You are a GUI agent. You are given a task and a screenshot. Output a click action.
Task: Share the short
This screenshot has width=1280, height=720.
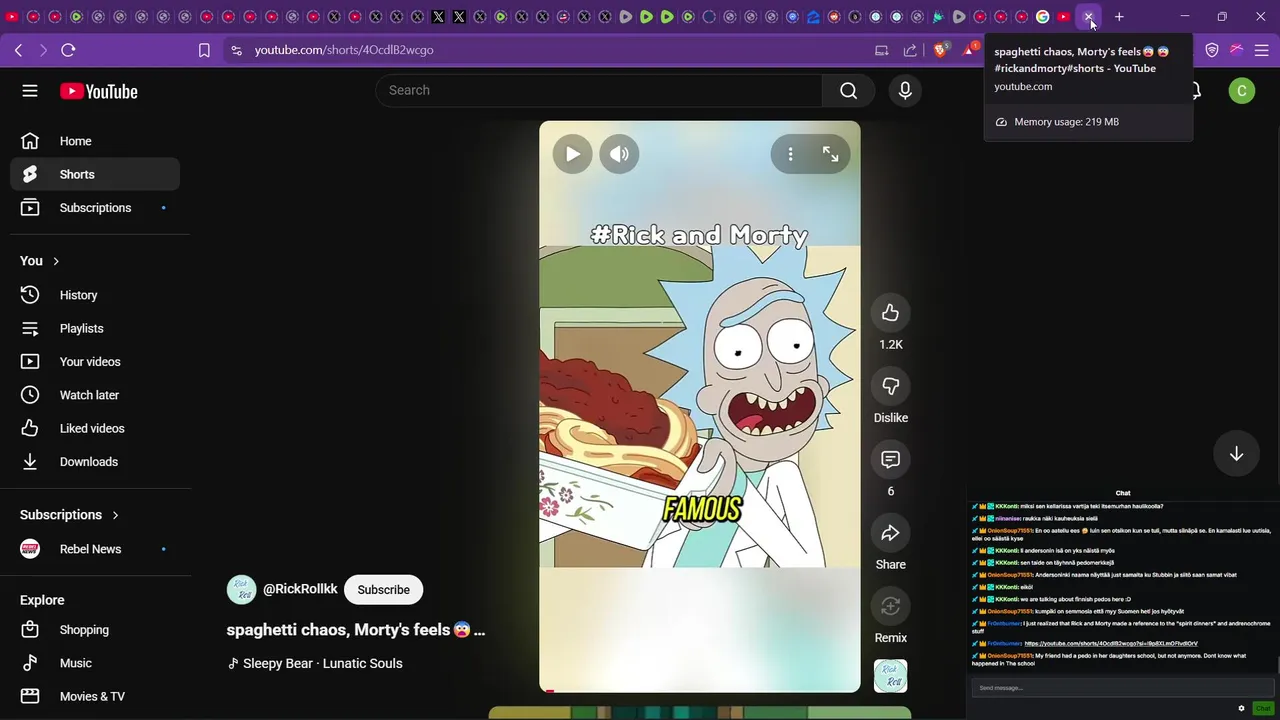pyautogui.click(x=890, y=533)
